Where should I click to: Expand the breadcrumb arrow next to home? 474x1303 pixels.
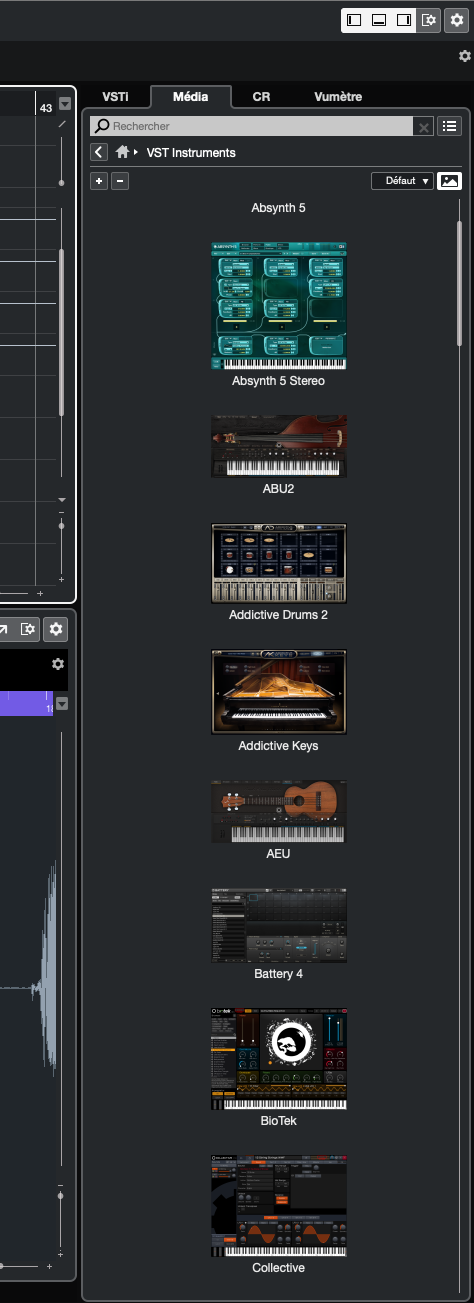(x=136, y=152)
